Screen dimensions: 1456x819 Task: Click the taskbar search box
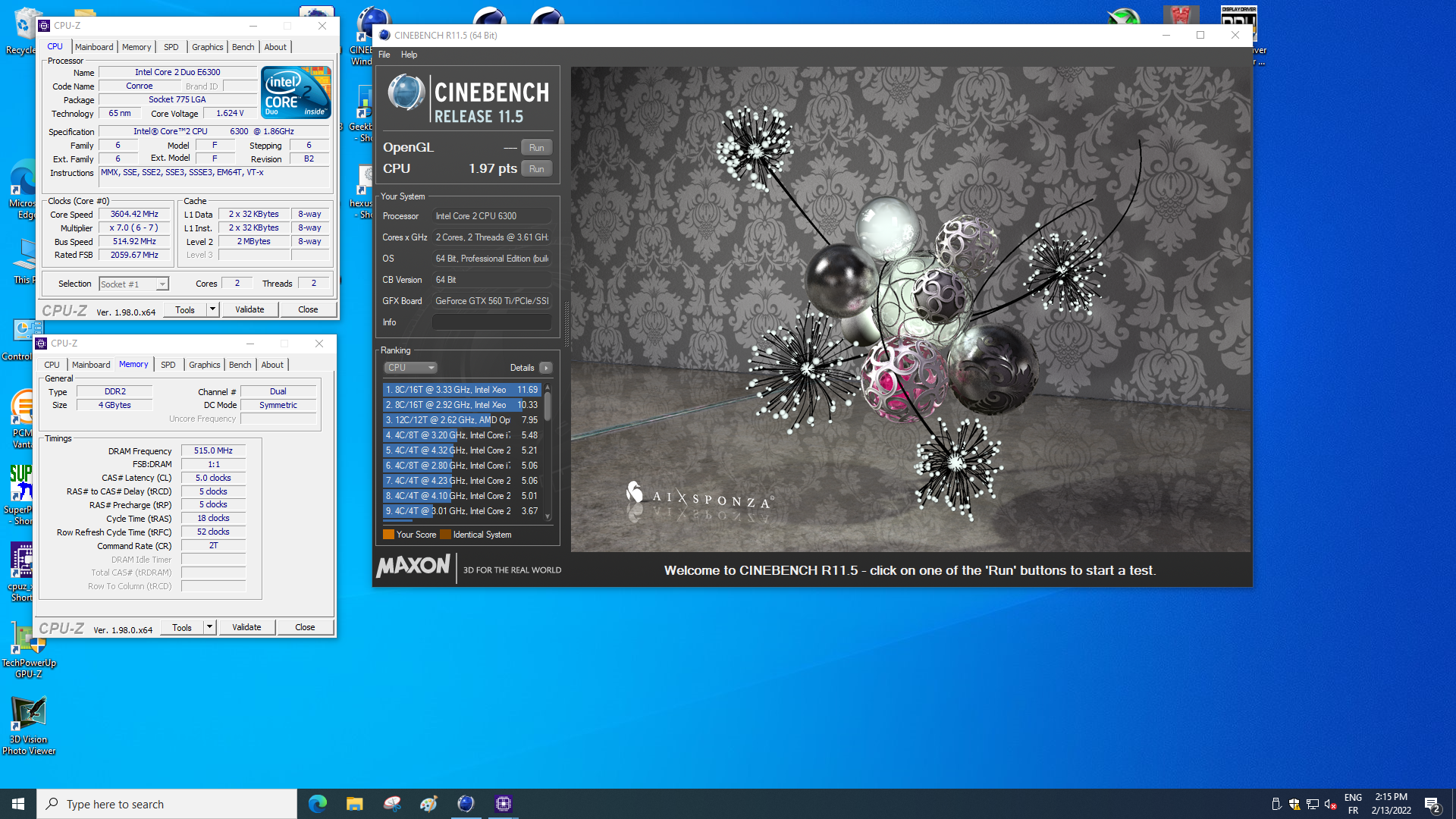point(167,804)
